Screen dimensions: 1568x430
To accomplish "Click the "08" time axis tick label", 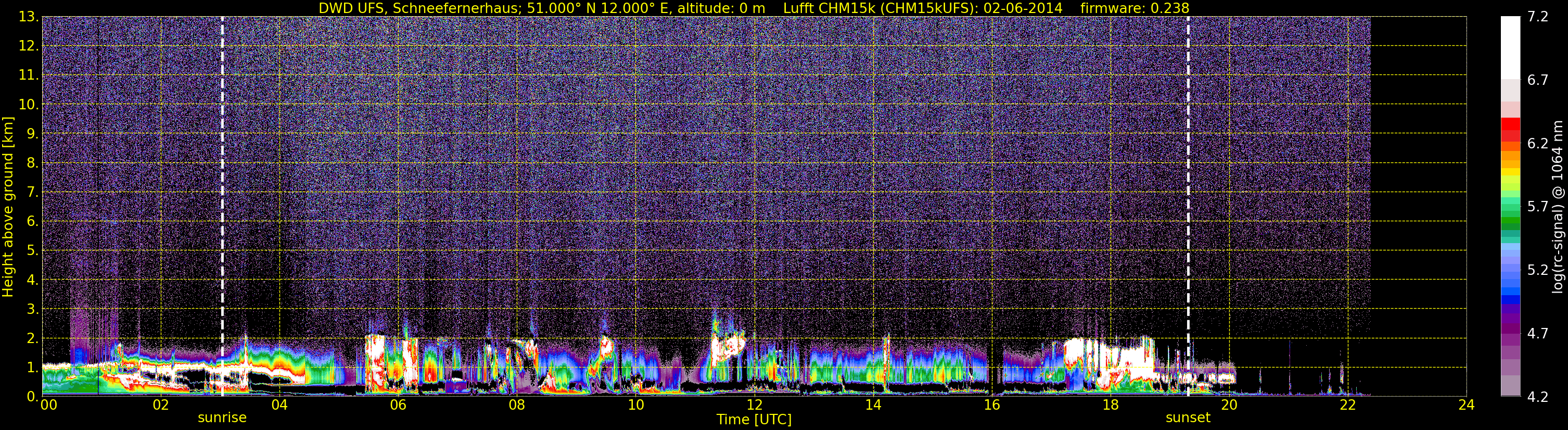I will click(x=517, y=405).
